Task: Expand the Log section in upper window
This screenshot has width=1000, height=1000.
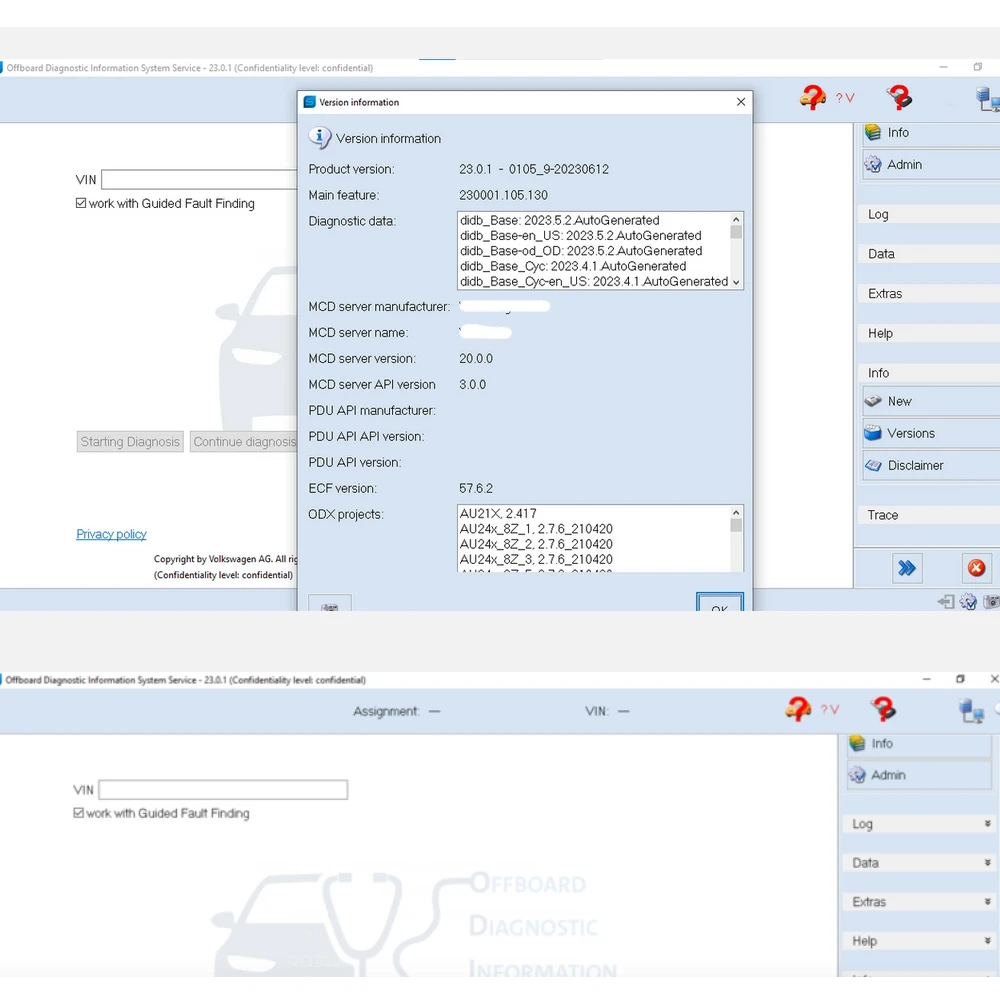Action: (928, 215)
